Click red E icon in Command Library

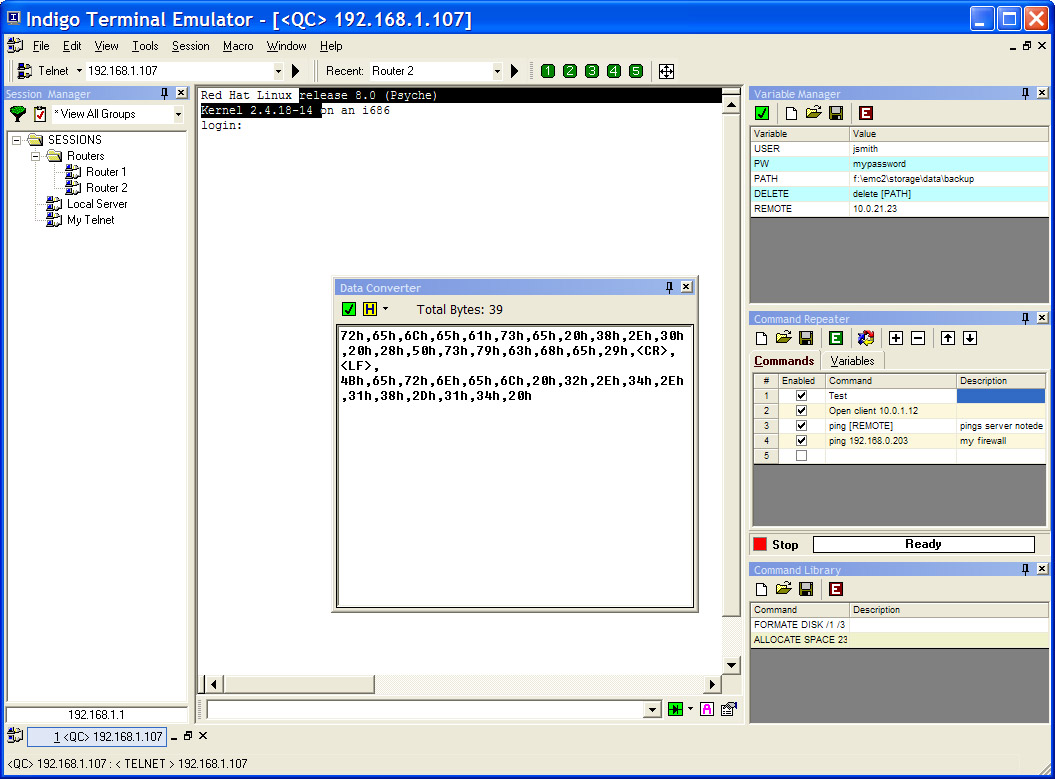point(836,589)
